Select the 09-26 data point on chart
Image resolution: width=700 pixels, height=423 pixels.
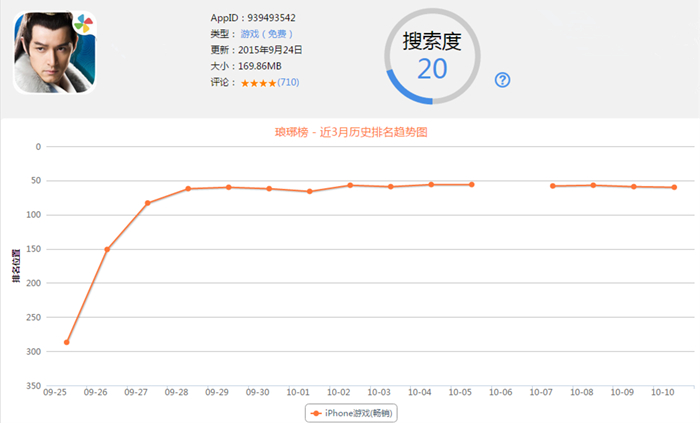coord(107,249)
